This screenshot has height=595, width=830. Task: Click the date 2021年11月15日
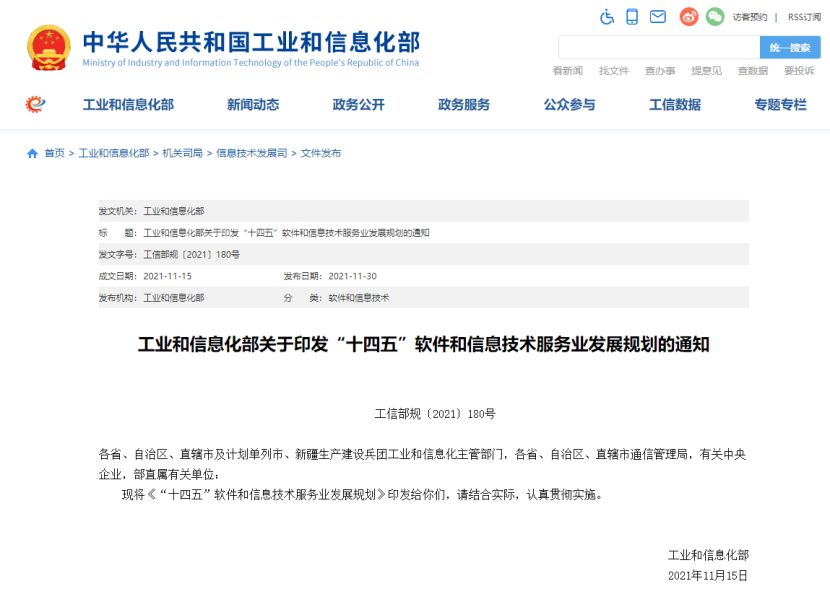point(708,576)
